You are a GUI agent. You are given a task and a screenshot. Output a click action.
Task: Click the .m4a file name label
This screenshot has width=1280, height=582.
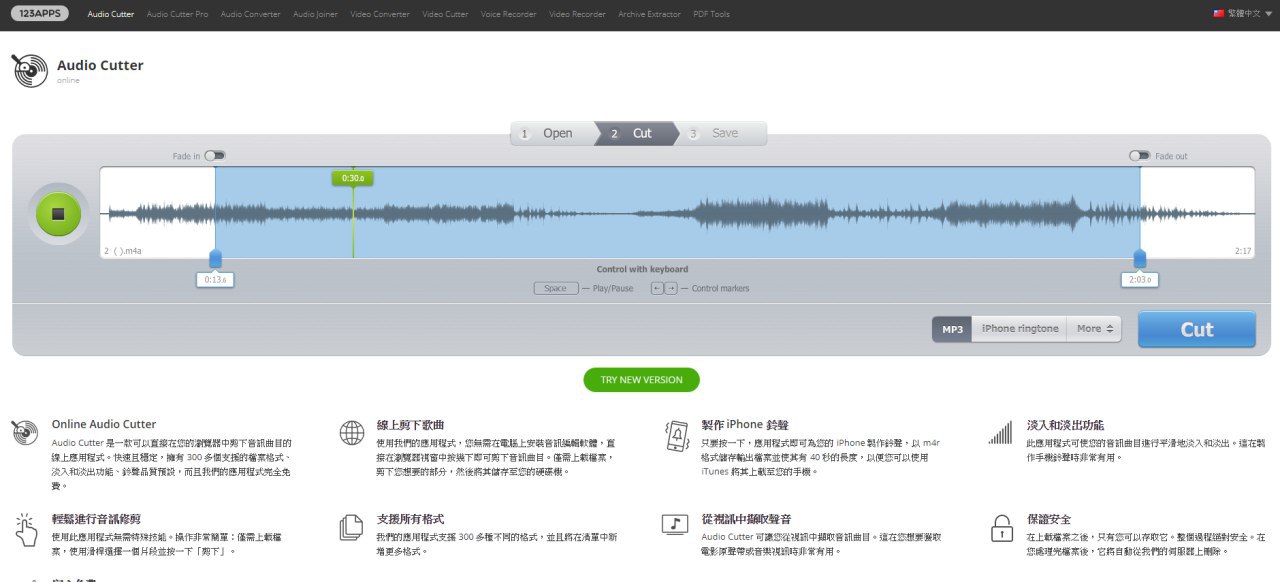coord(123,251)
